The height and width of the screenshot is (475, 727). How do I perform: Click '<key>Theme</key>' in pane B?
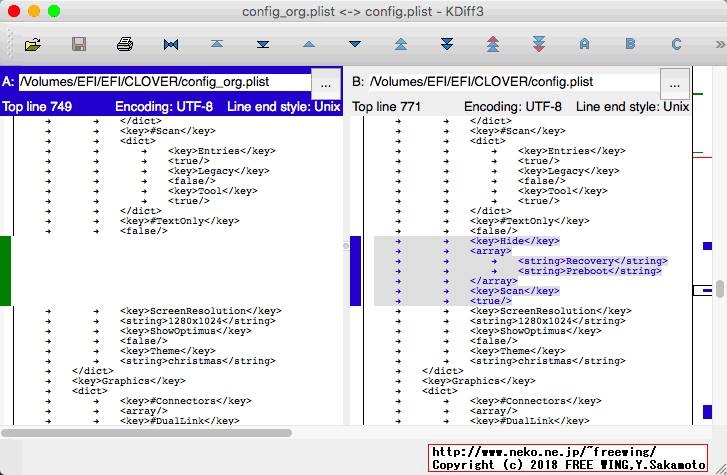tap(517, 351)
